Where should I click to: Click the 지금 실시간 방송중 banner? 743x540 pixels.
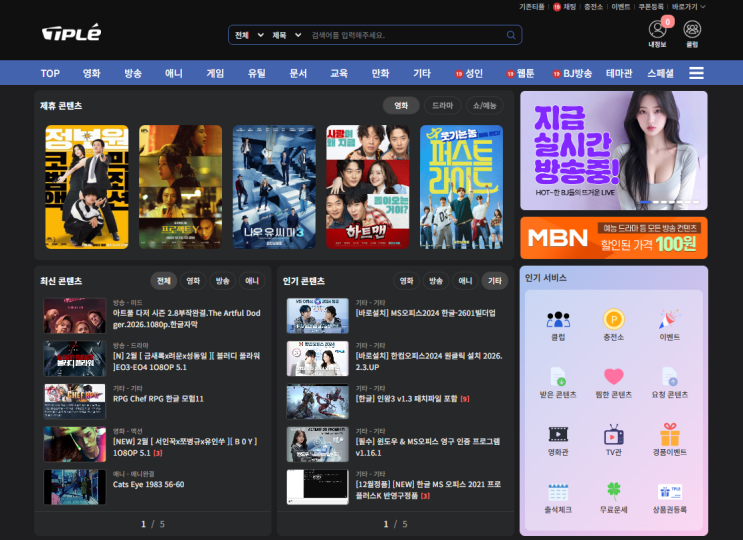pyautogui.click(x=614, y=151)
